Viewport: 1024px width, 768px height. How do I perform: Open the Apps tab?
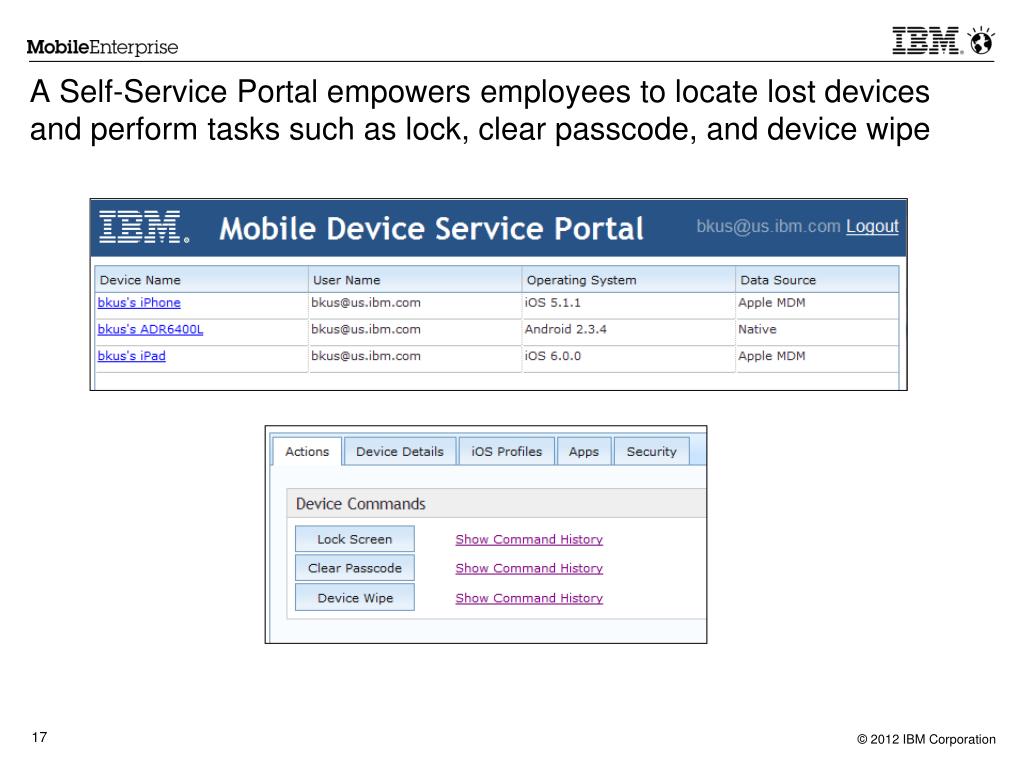(584, 451)
